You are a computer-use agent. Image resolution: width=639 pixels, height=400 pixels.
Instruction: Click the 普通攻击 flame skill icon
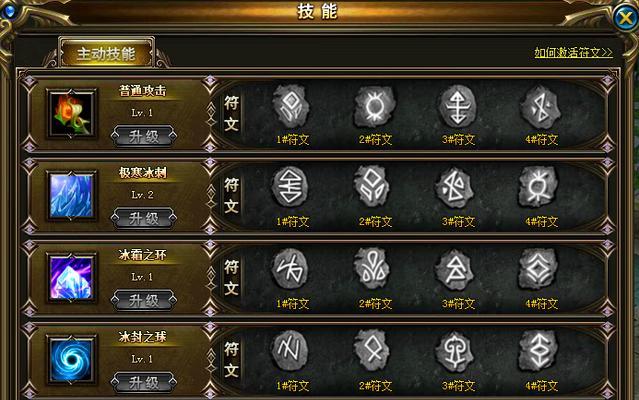(72, 114)
